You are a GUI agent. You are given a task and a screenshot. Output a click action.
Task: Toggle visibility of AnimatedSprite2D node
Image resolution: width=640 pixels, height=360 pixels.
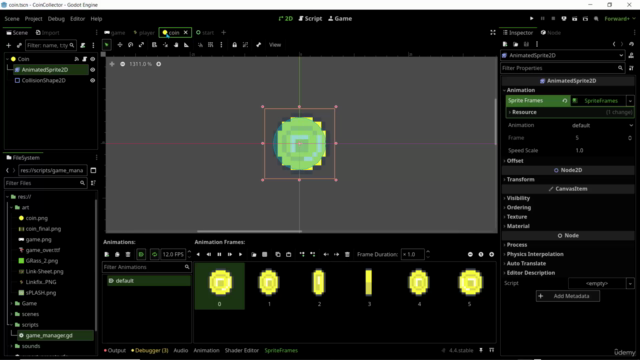pyautogui.click(x=93, y=70)
